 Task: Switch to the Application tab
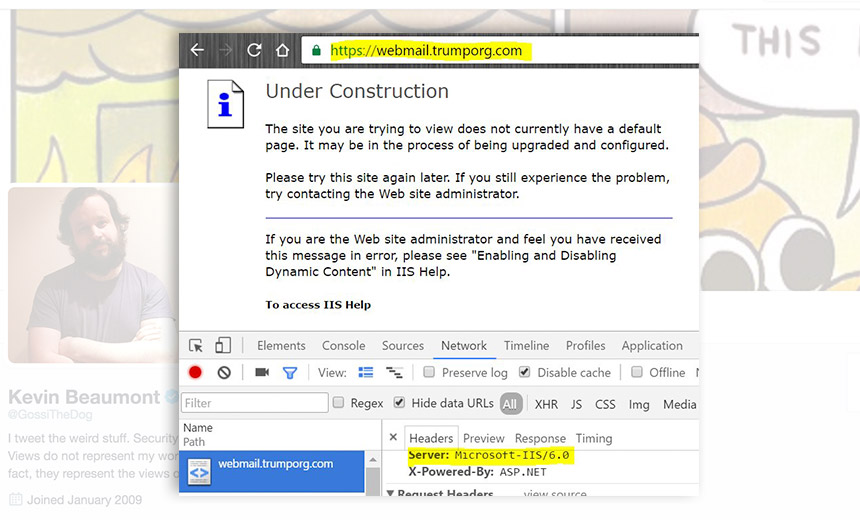point(652,346)
